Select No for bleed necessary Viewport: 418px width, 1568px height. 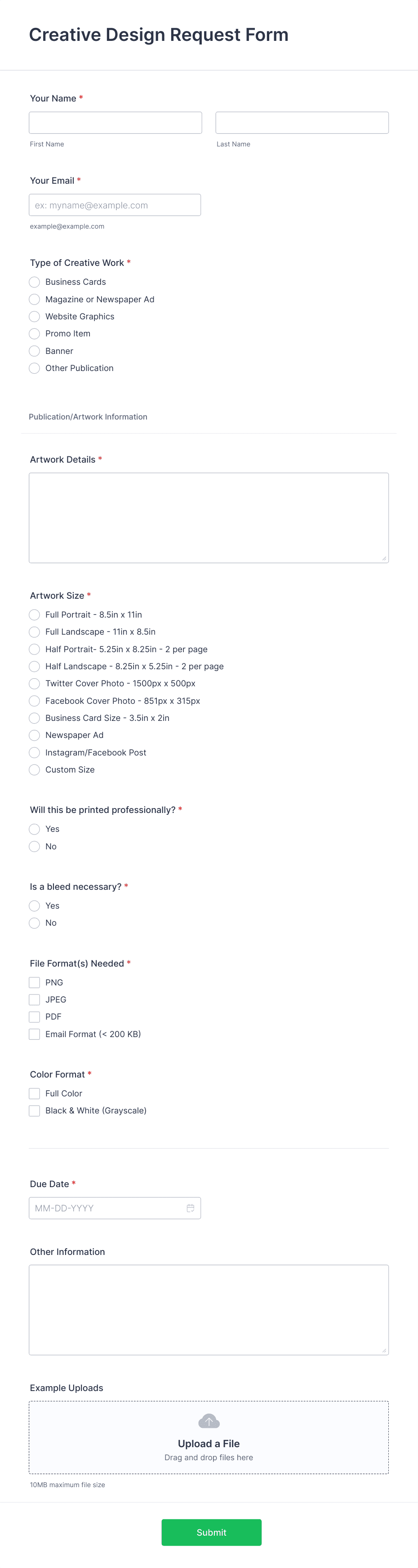[34, 923]
